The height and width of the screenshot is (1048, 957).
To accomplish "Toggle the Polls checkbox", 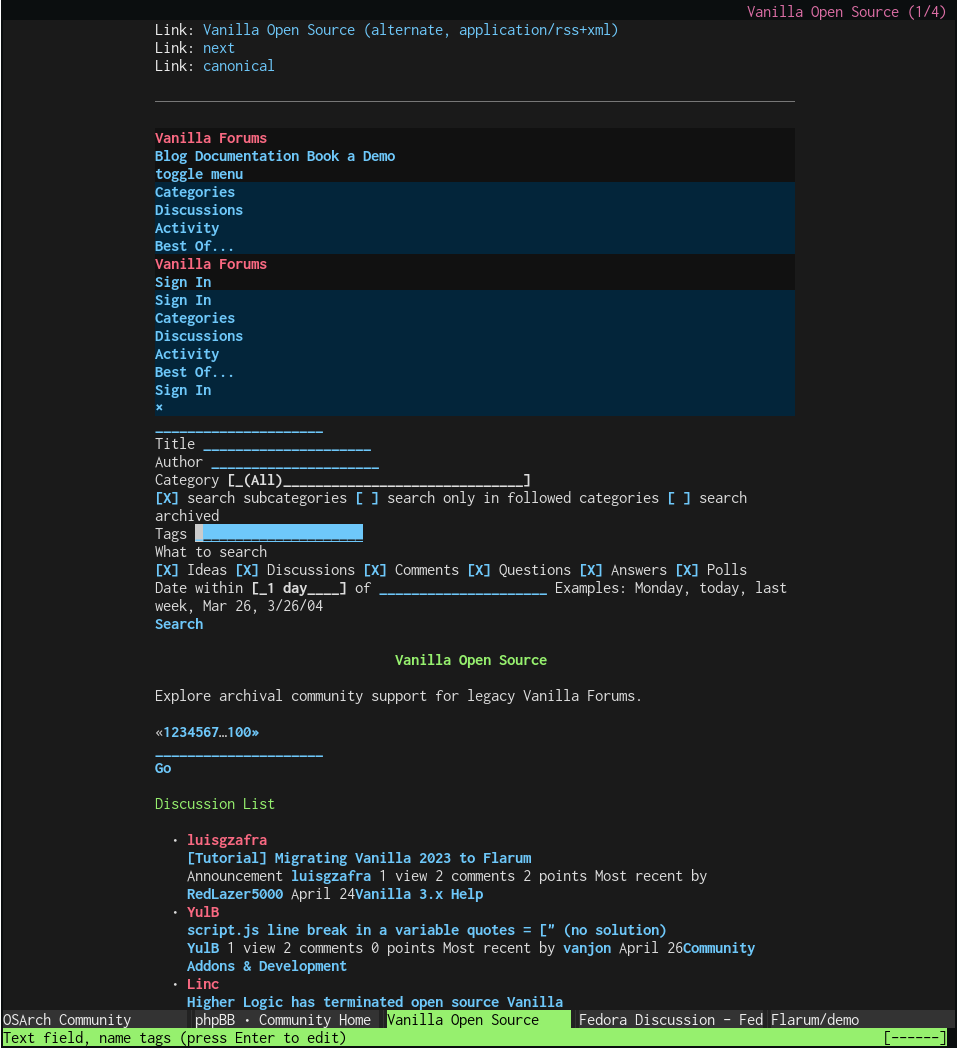I will (x=687, y=570).
